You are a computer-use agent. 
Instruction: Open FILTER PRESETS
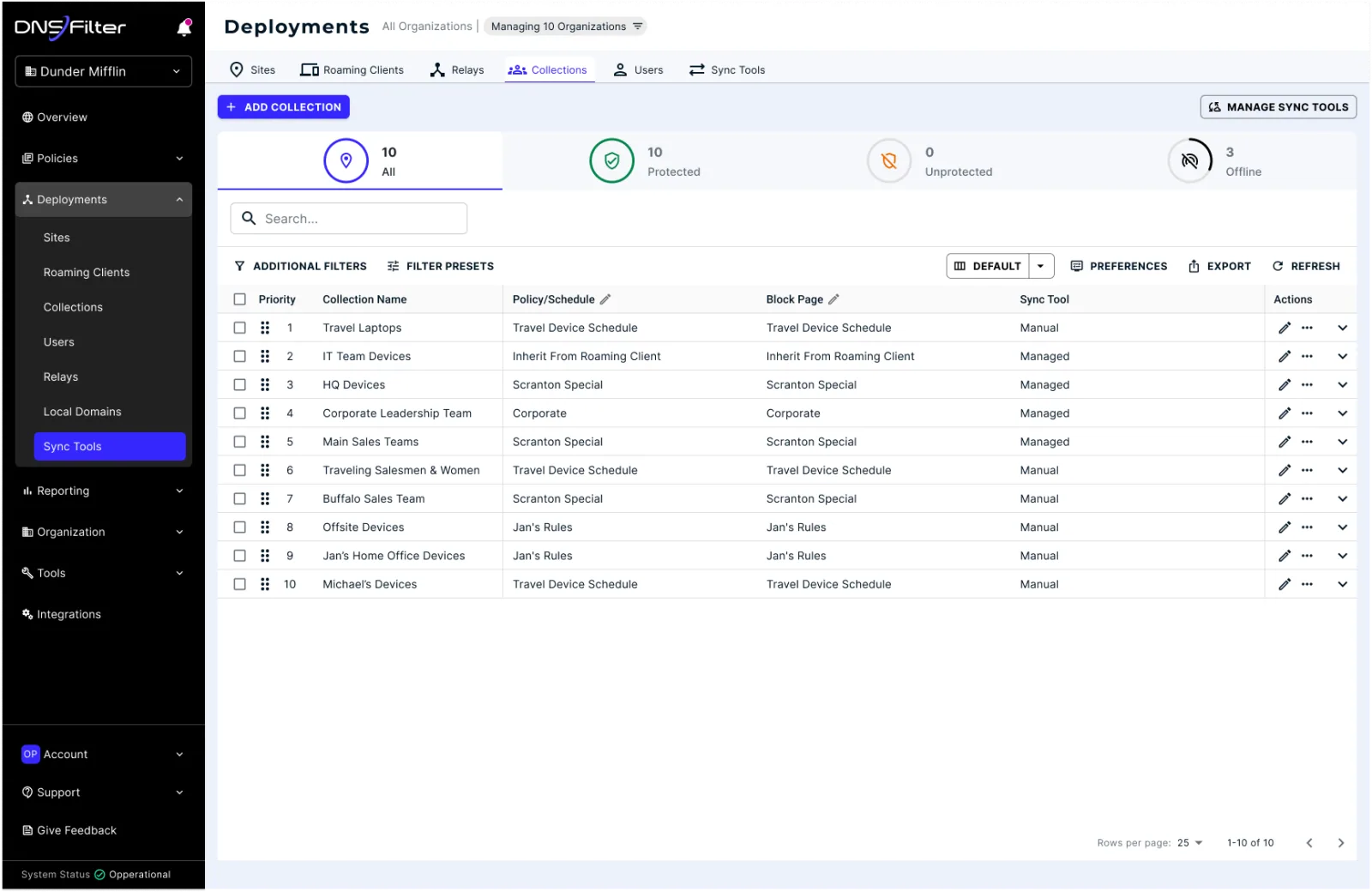441,266
